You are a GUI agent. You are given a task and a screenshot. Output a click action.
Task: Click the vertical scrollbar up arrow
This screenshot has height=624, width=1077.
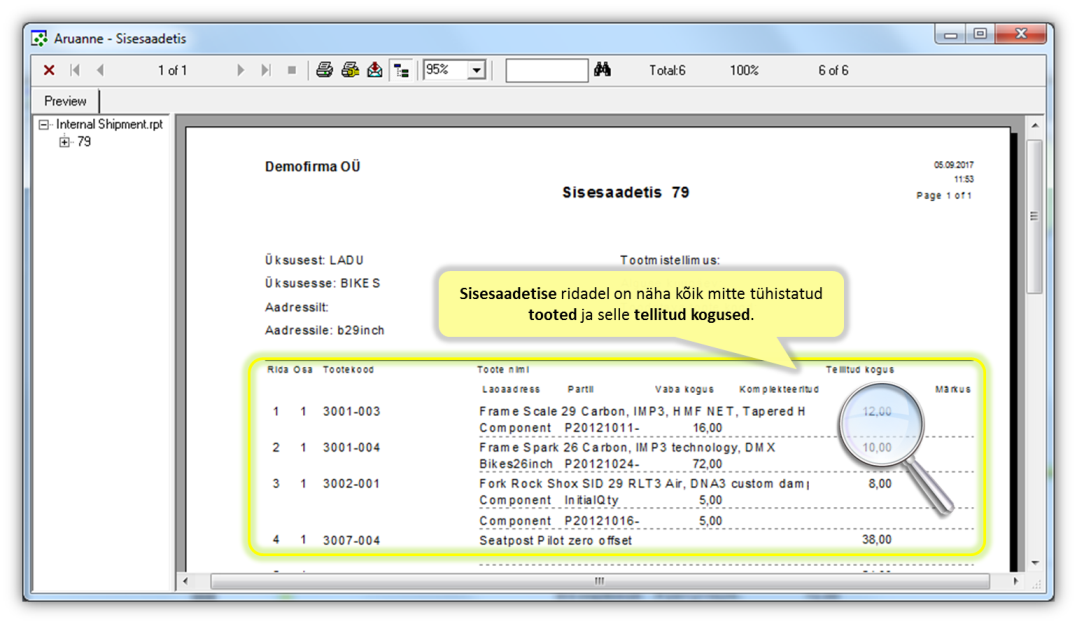coord(1034,126)
